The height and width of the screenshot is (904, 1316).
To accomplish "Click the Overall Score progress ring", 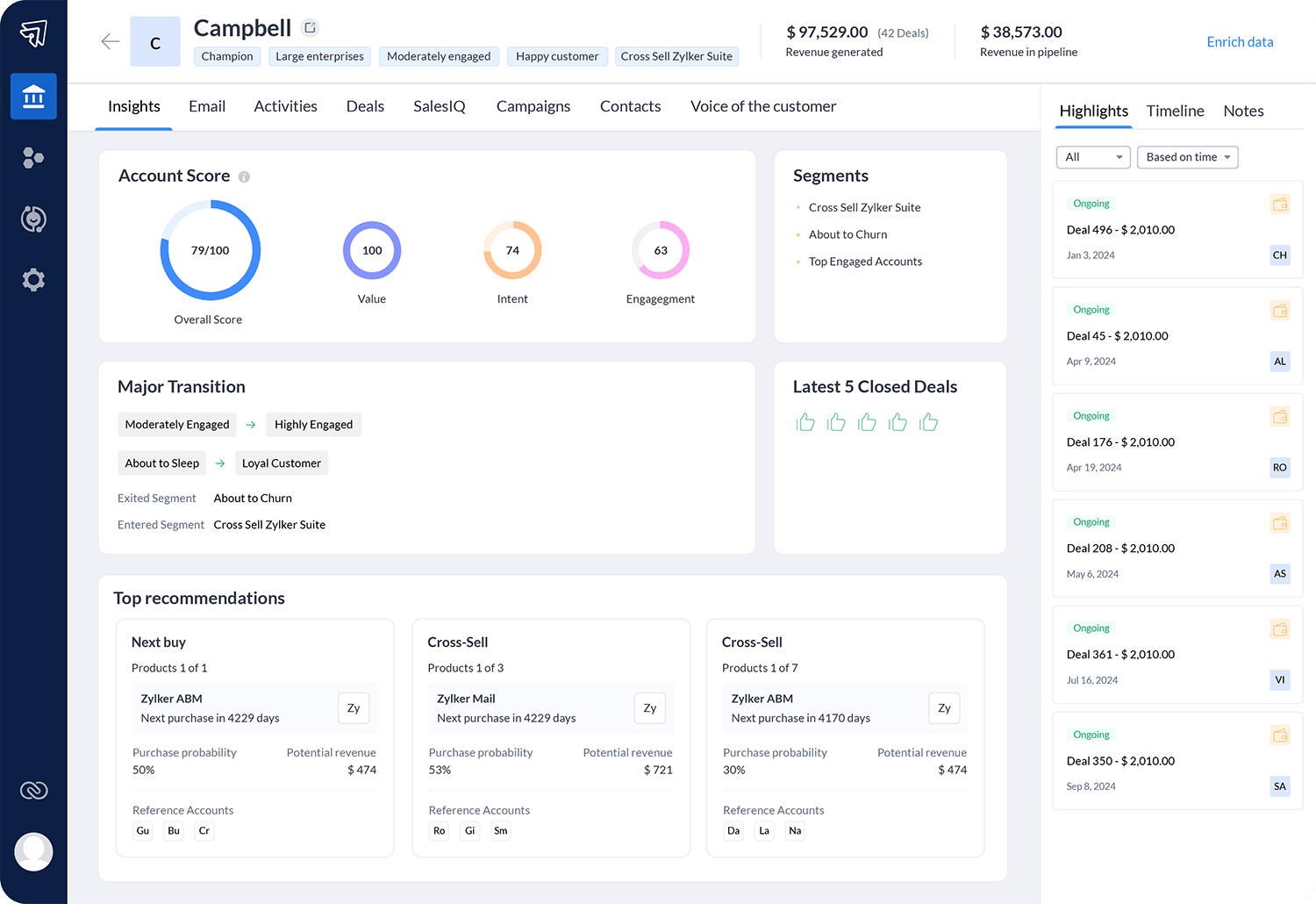I will pos(209,250).
